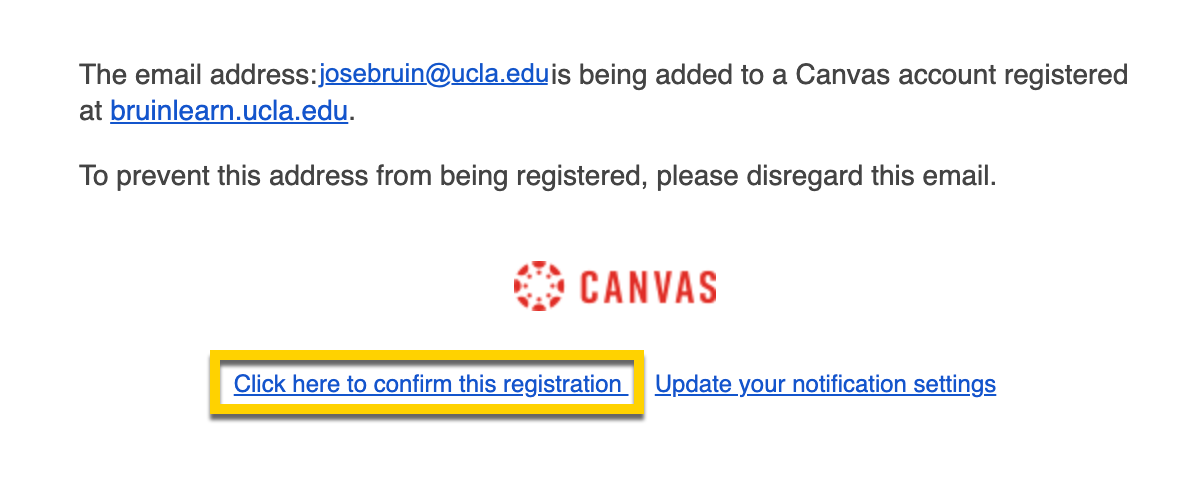The height and width of the screenshot is (500, 1200).
Task: Open the josebruin@ucla.edu email link
Action: coord(434,75)
